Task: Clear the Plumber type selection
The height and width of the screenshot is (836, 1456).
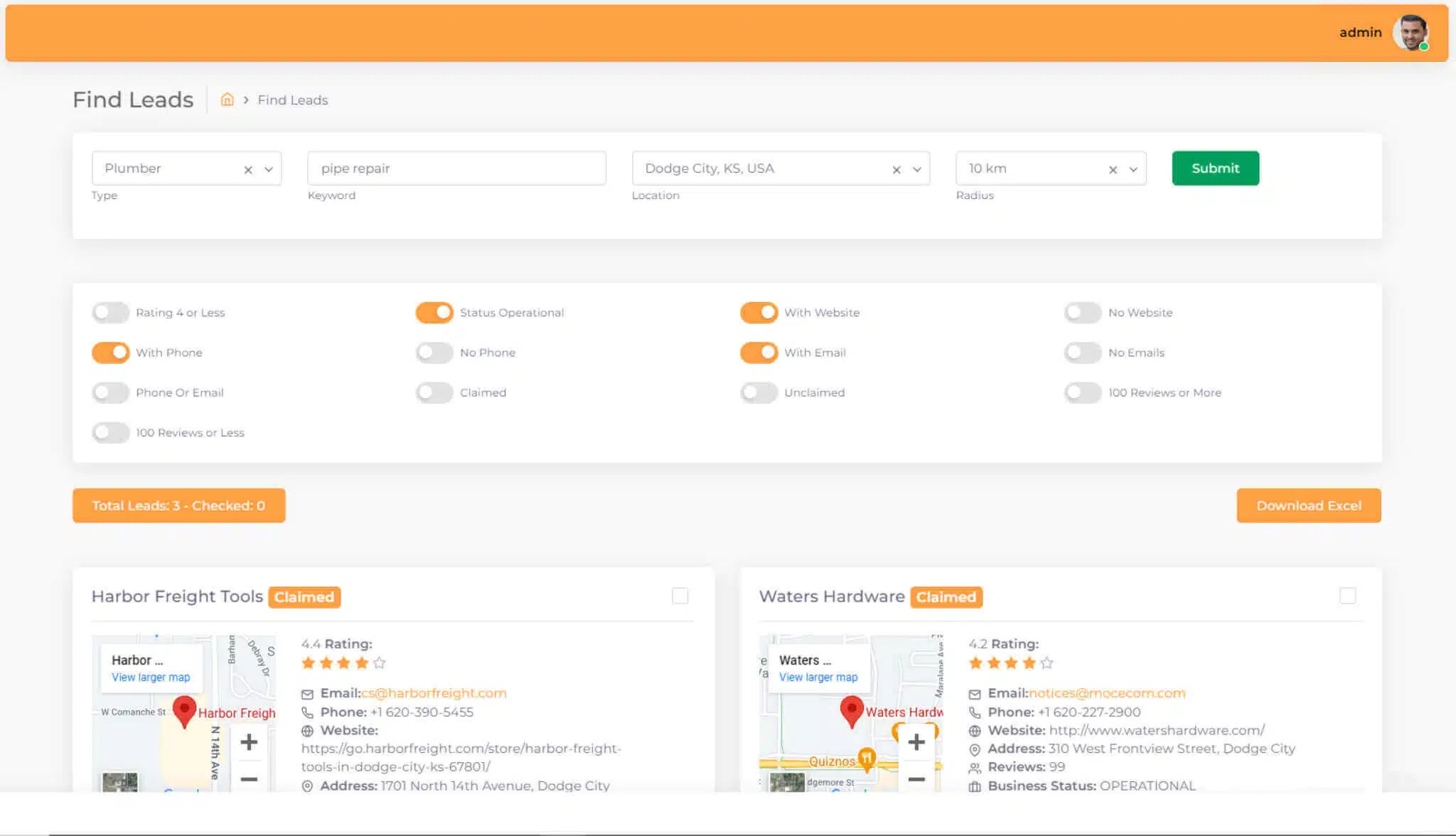Action: pyautogui.click(x=248, y=169)
